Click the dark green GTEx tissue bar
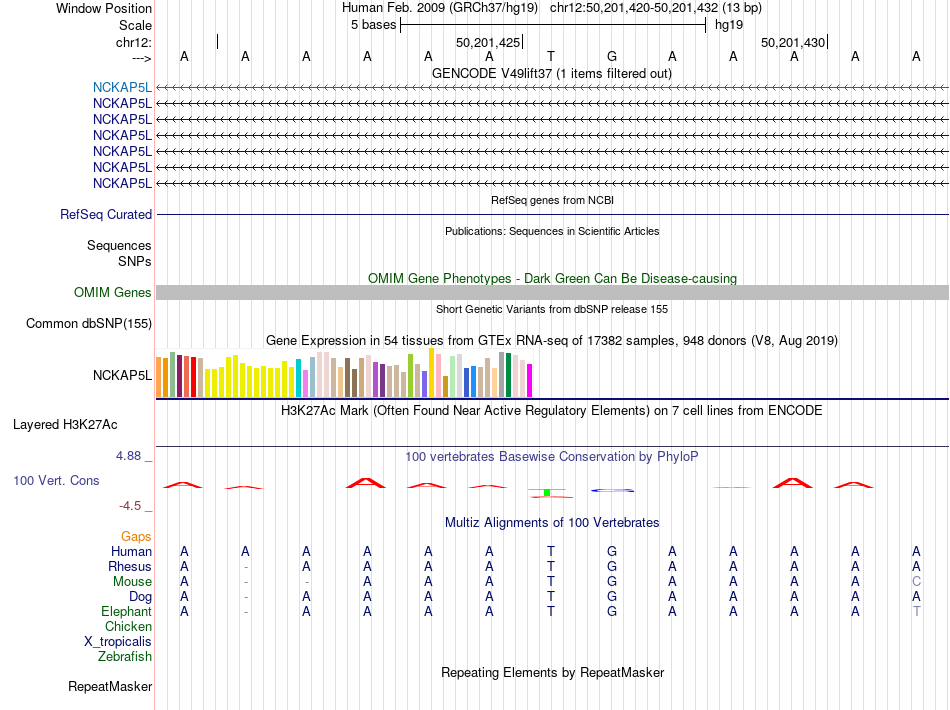950x710 pixels. pyautogui.click(x=508, y=375)
